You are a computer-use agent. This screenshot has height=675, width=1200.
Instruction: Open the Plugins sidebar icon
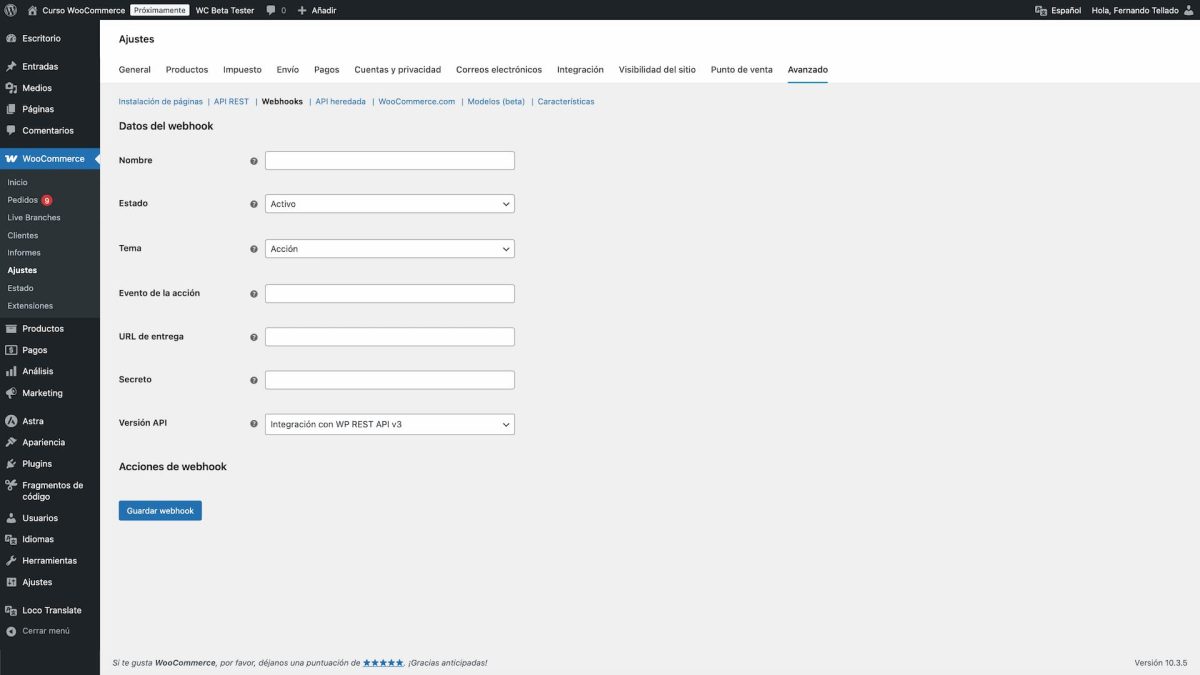[x=12, y=463]
